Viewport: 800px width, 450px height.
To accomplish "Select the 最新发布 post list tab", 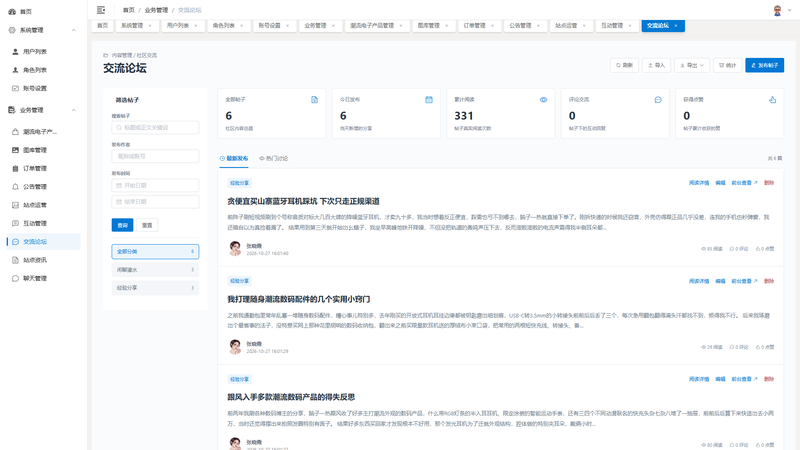I will [x=234, y=159].
